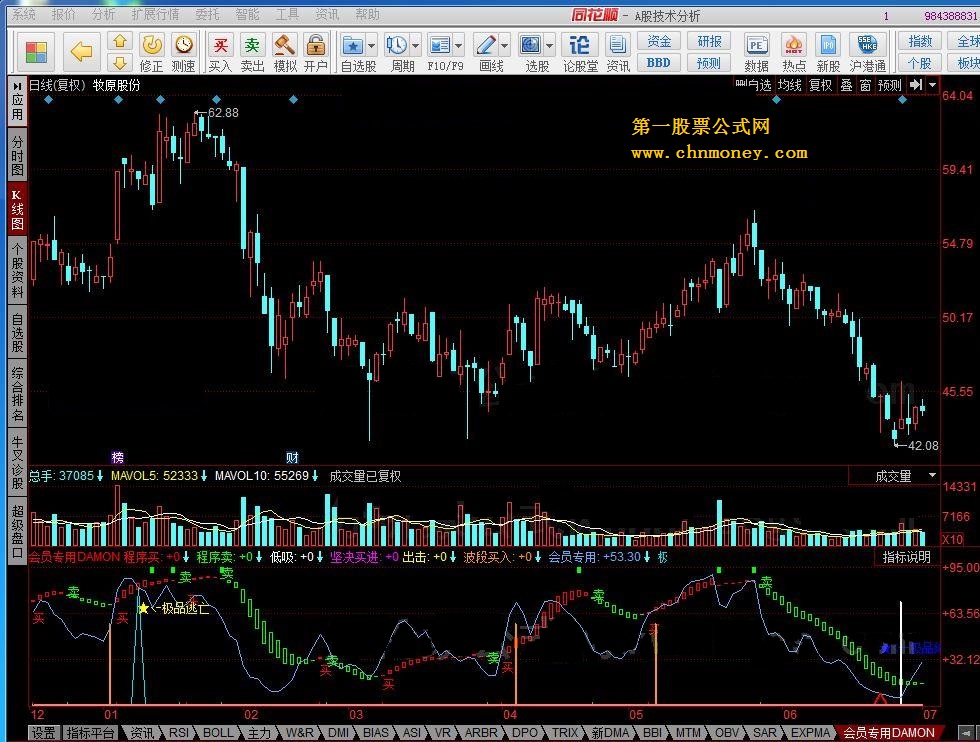
Task: Expand the 画线 drawing dropdown arrow
Action: [x=504, y=46]
